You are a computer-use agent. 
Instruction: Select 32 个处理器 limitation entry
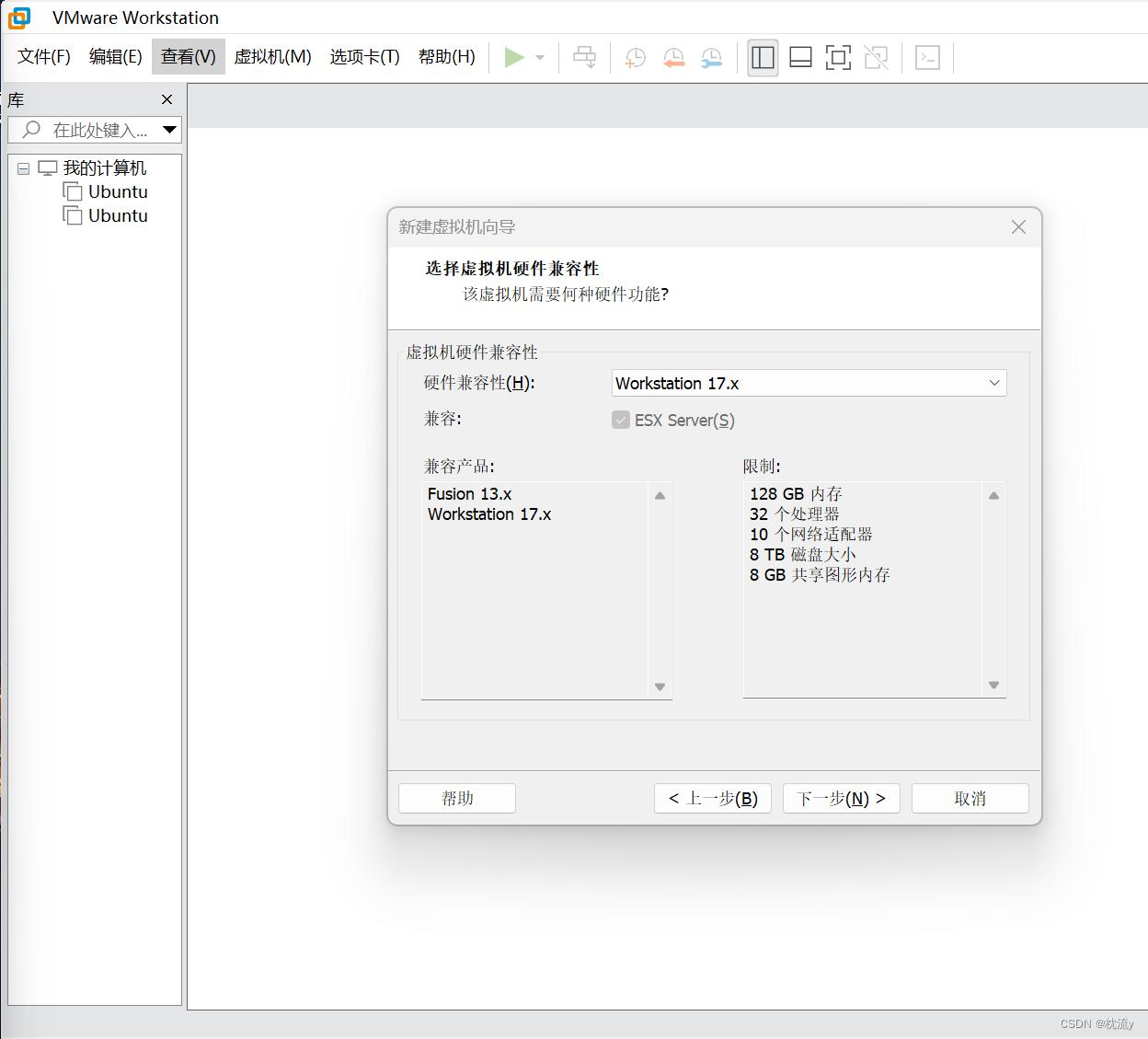pyautogui.click(x=795, y=514)
